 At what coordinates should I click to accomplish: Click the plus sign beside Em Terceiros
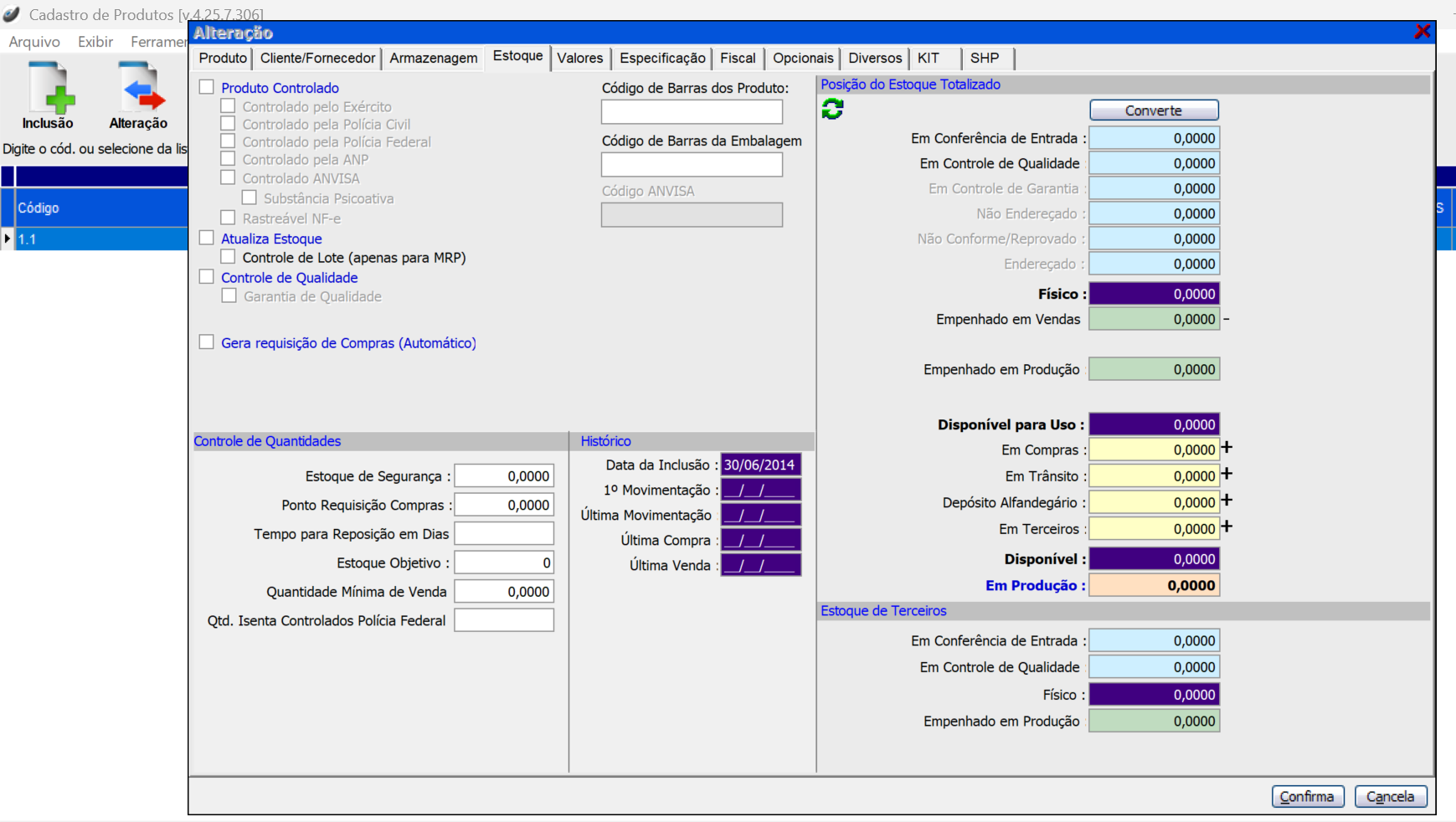coord(1227,527)
